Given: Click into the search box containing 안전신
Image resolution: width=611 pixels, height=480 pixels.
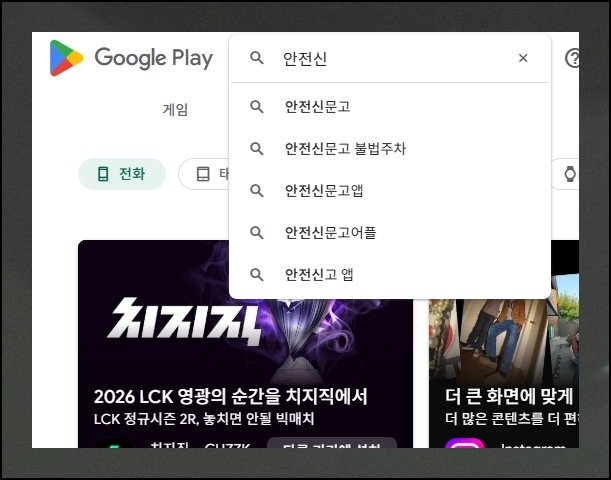Looking at the screenshot, I should (x=390, y=58).
